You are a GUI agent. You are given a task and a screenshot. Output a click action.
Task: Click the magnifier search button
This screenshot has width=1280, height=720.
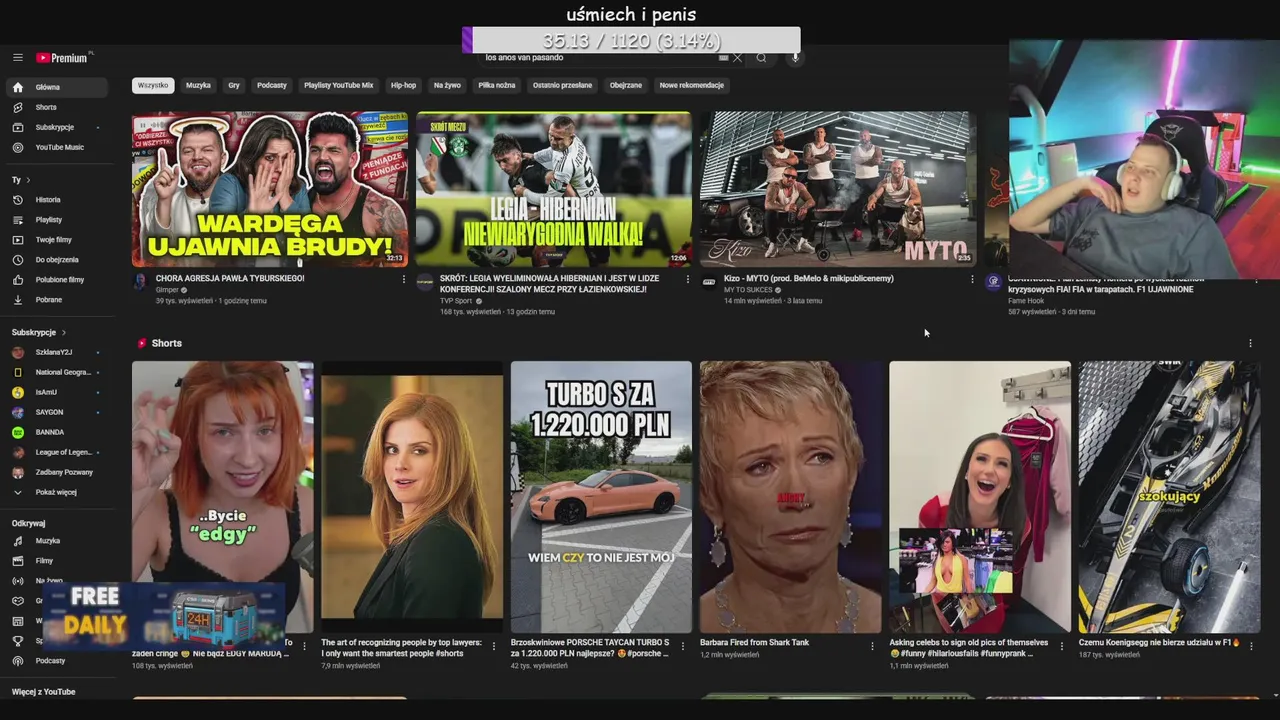click(761, 58)
